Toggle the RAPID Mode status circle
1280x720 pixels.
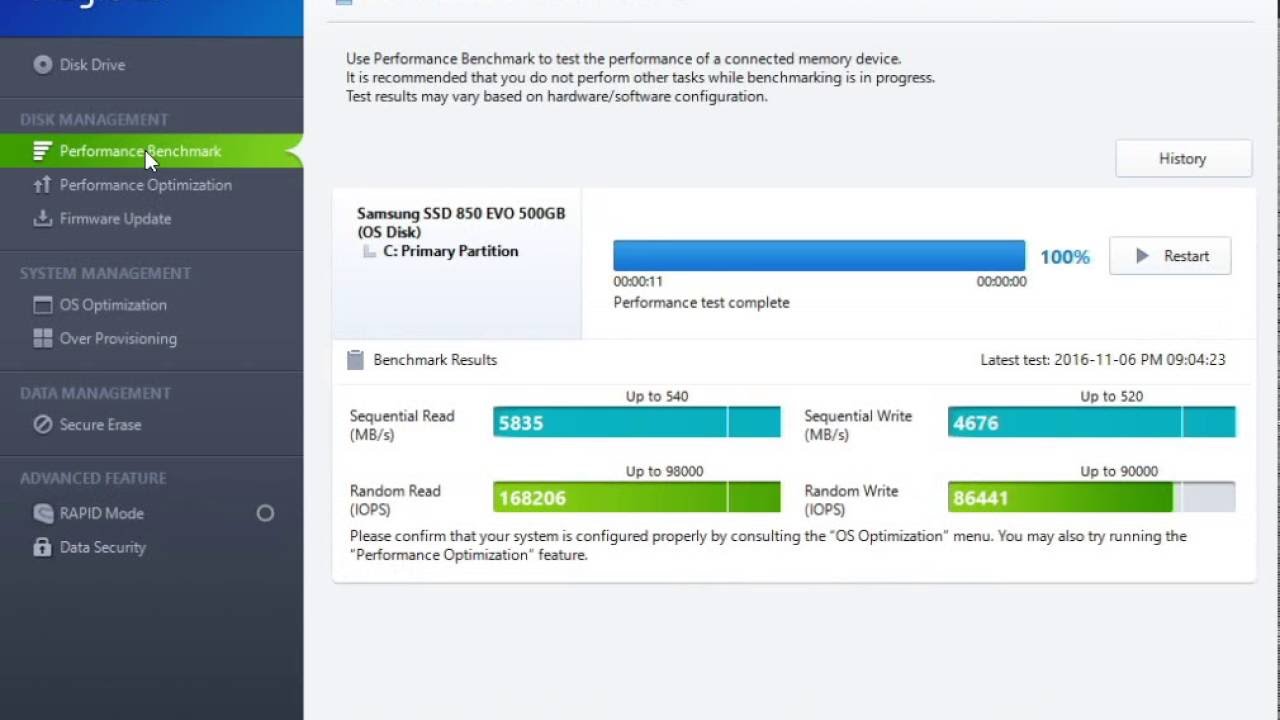click(x=265, y=513)
